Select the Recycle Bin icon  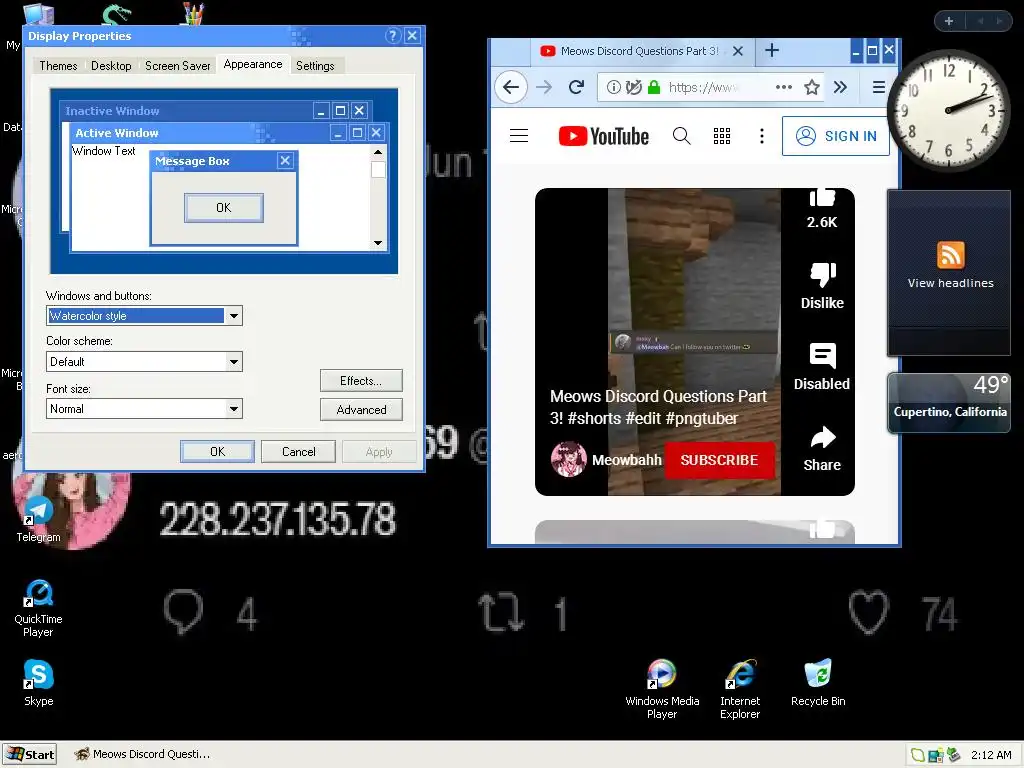[x=818, y=683]
